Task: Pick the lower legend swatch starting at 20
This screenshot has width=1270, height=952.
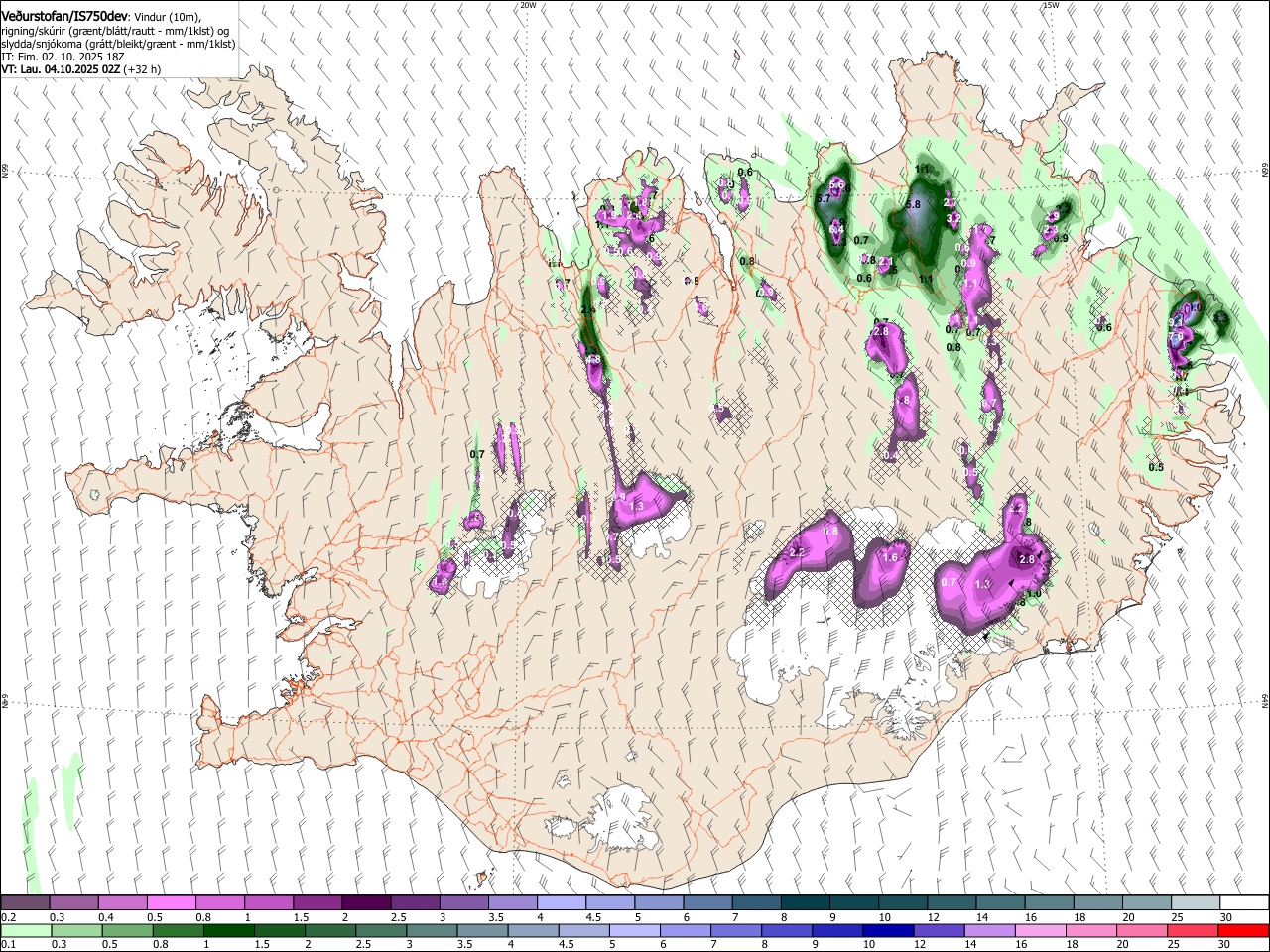Action: (x=1142, y=930)
